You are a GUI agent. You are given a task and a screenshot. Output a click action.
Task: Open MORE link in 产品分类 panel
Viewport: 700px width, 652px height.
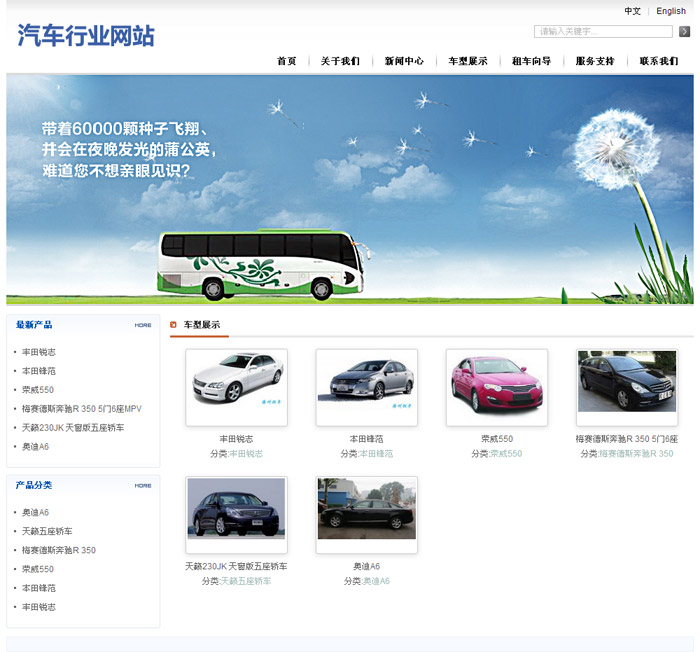[x=143, y=485]
